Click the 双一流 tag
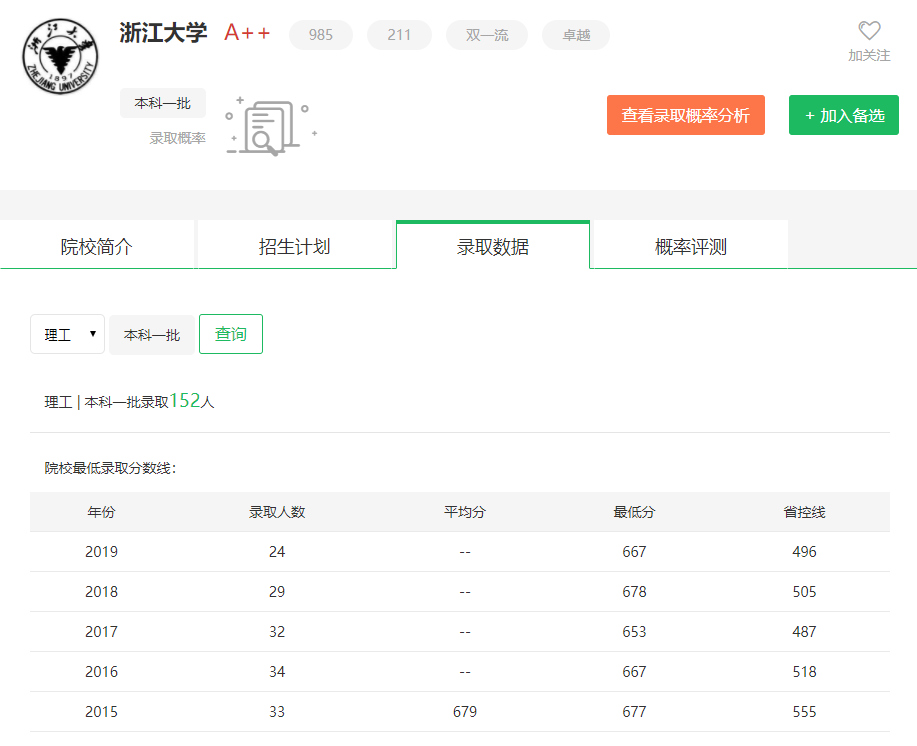 (x=487, y=35)
